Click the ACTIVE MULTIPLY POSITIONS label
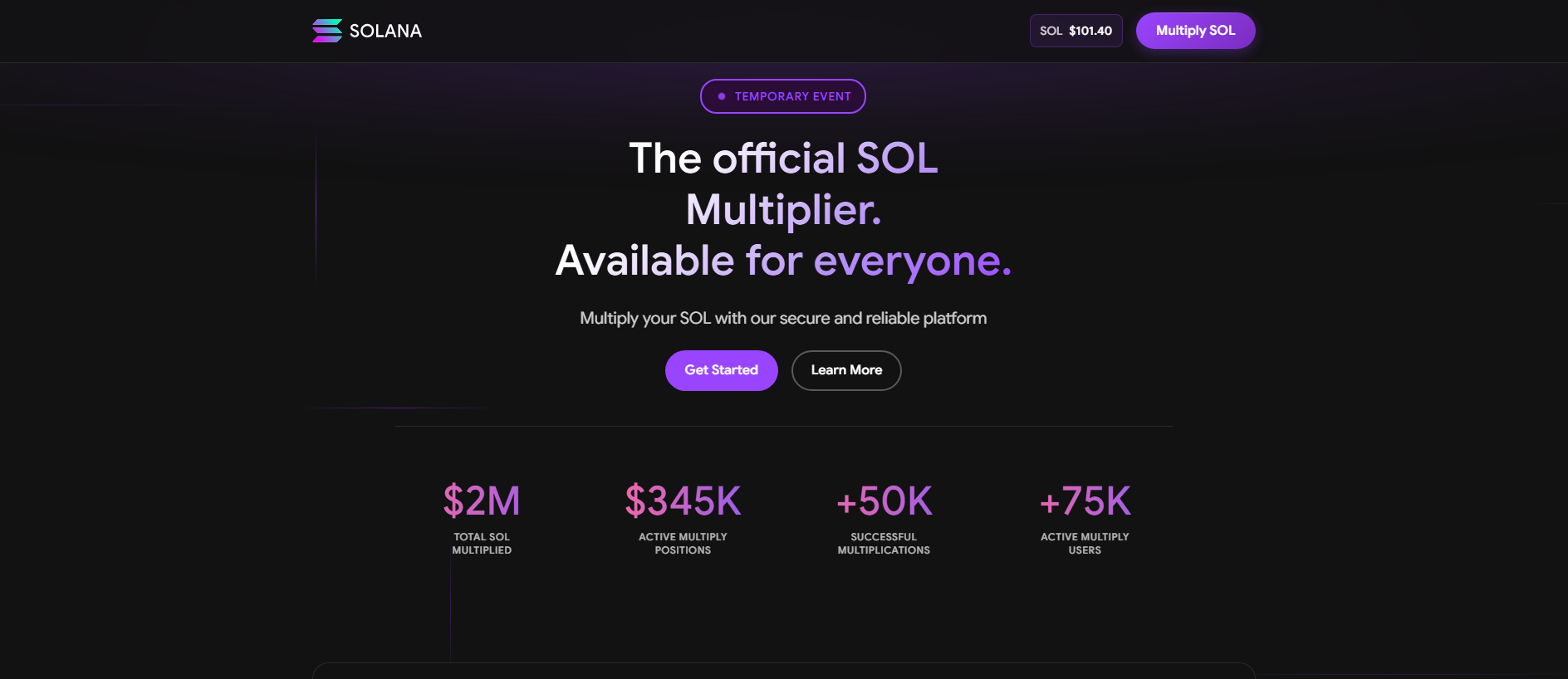 (683, 544)
